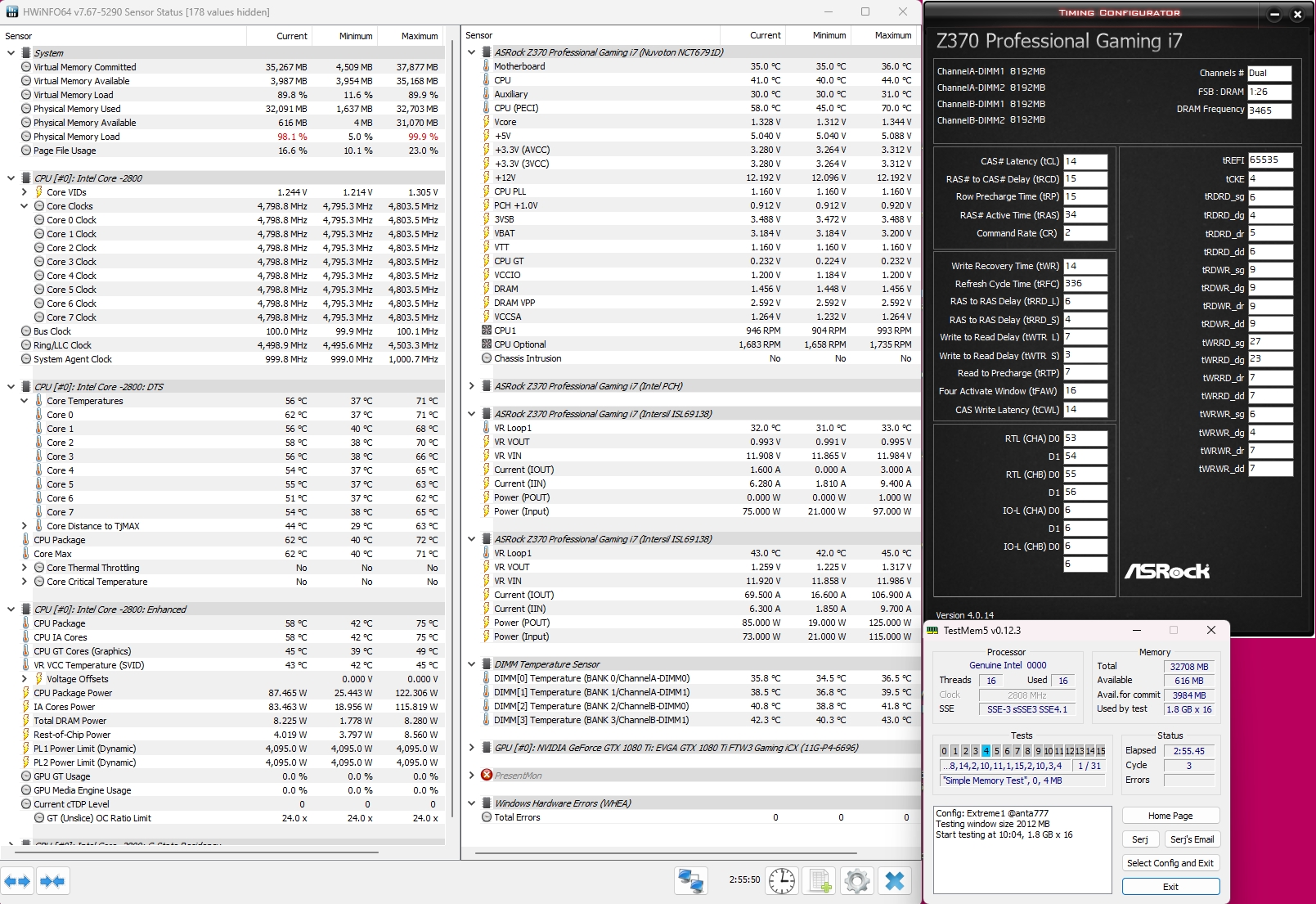Expand Core Distance to TjMAX

click(24, 526)
